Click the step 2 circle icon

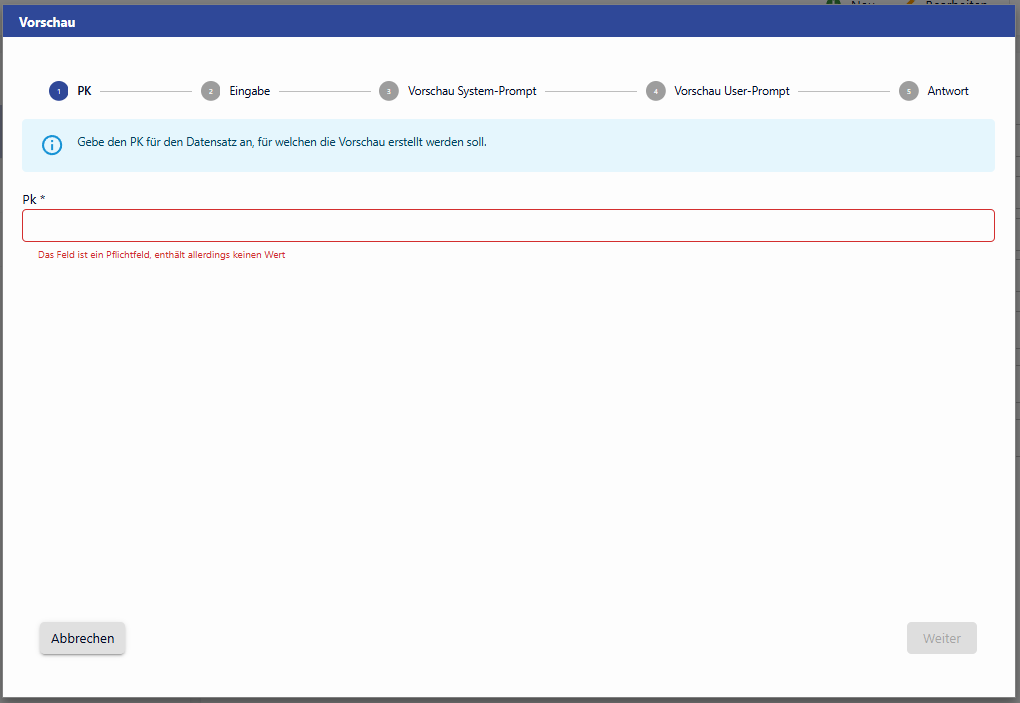210,91
